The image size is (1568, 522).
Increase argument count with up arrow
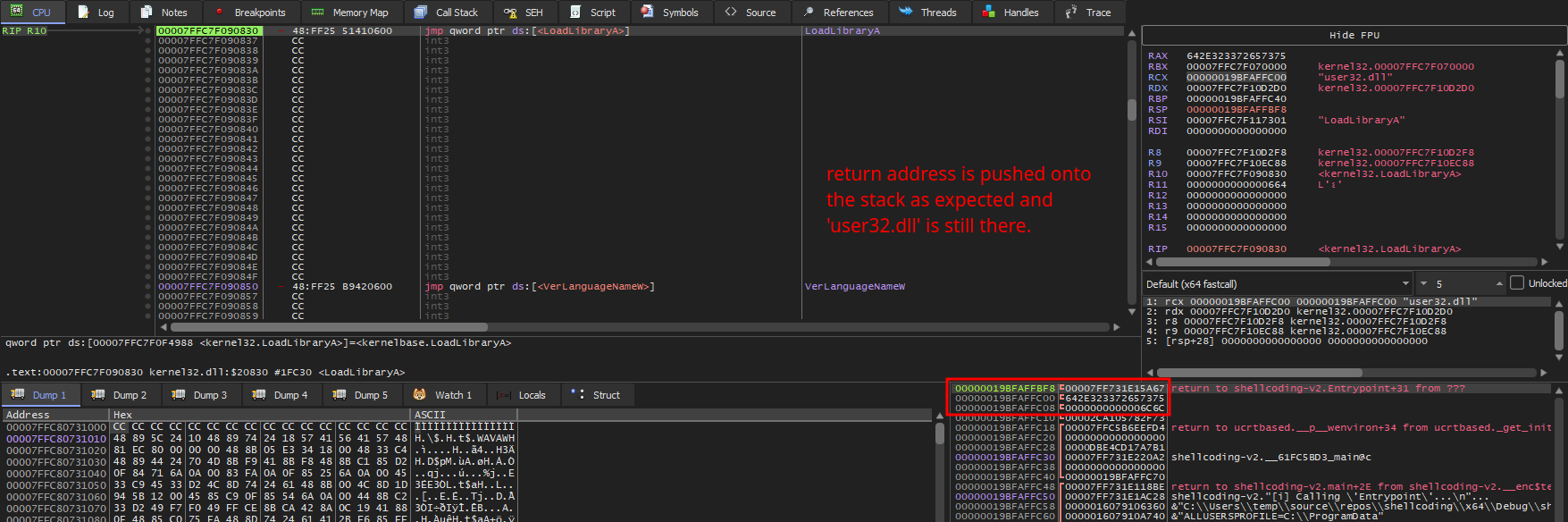pyautogui.click(x=1498, y=284)
